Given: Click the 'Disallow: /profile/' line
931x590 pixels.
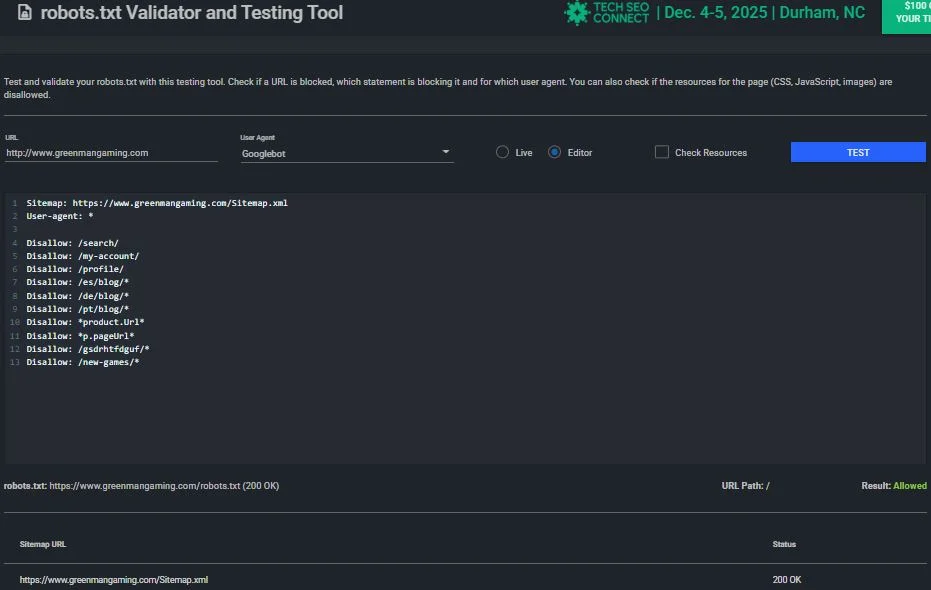Looking at the screenshot, I should click(75, 269).
